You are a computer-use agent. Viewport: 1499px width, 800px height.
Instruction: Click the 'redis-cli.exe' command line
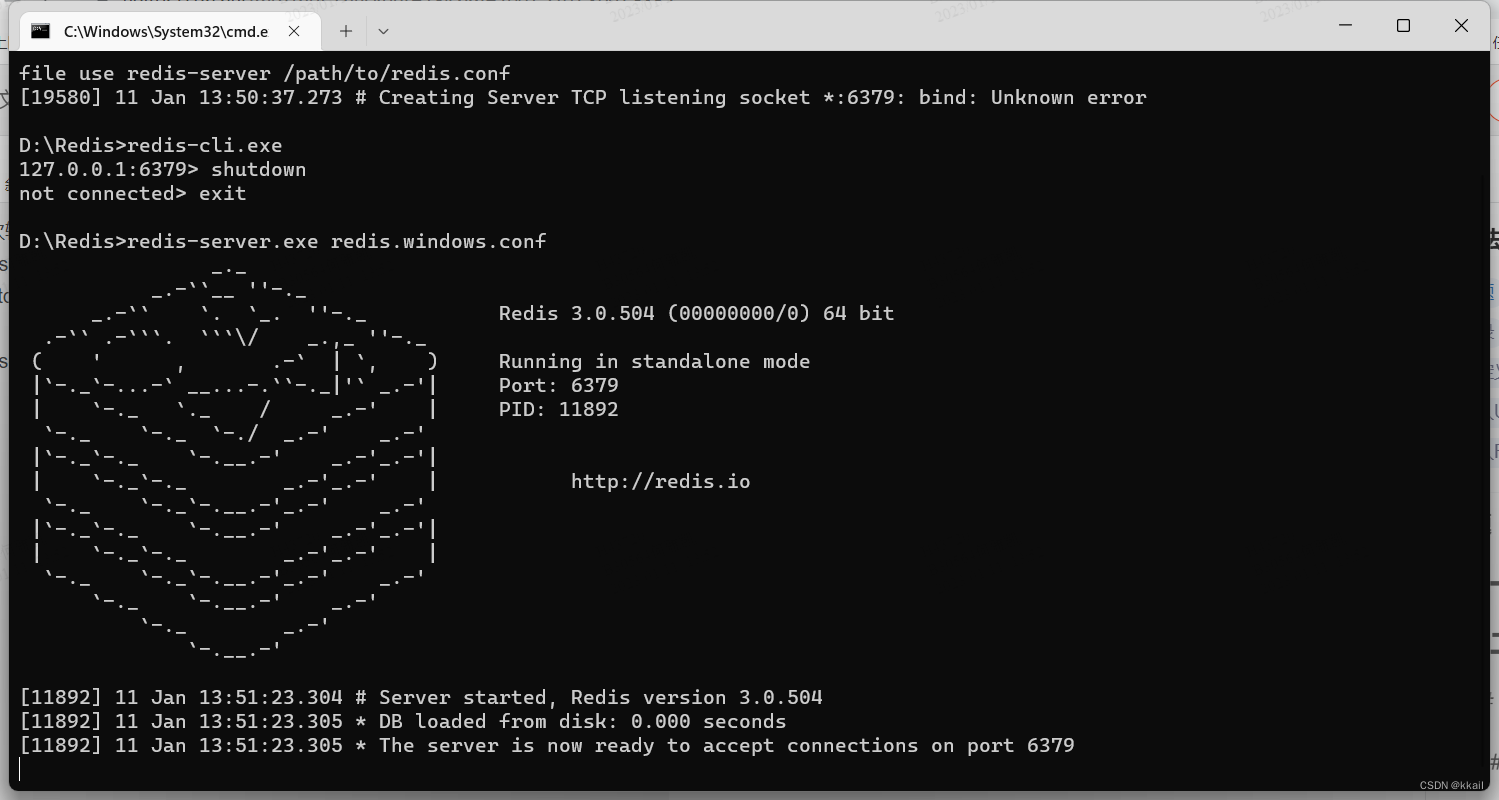tap(151, 146)
